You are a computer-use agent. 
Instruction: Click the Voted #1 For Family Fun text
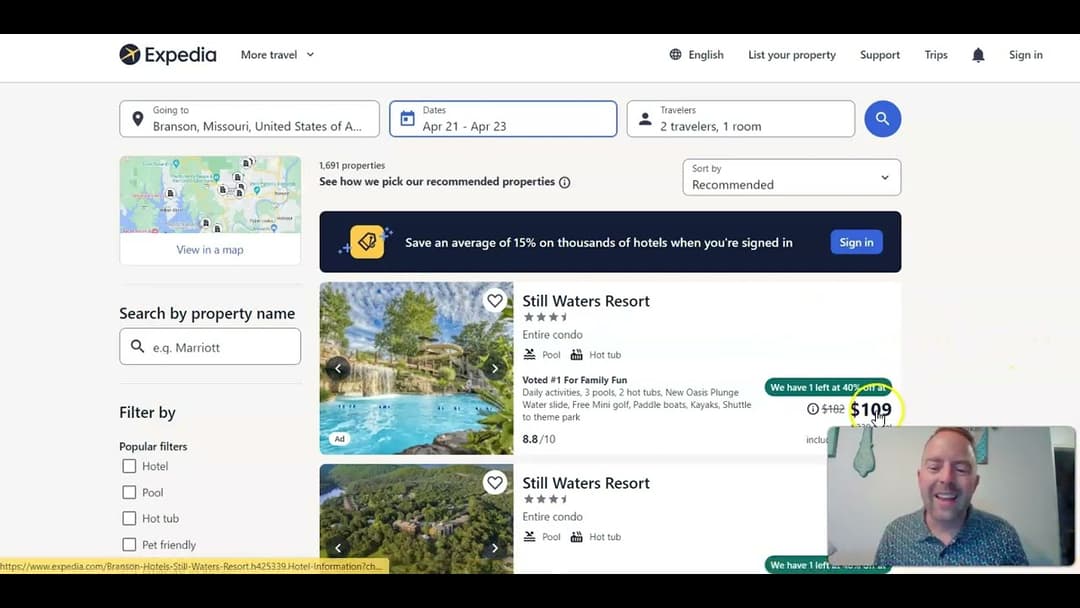[574, 380]
